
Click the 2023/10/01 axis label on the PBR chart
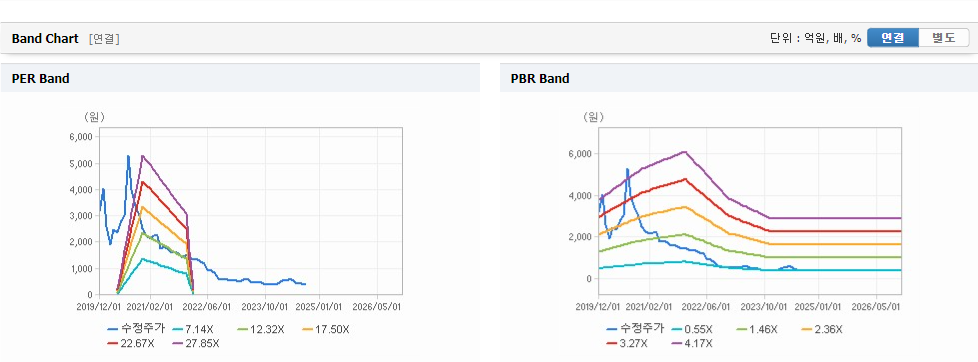point(763,307)
